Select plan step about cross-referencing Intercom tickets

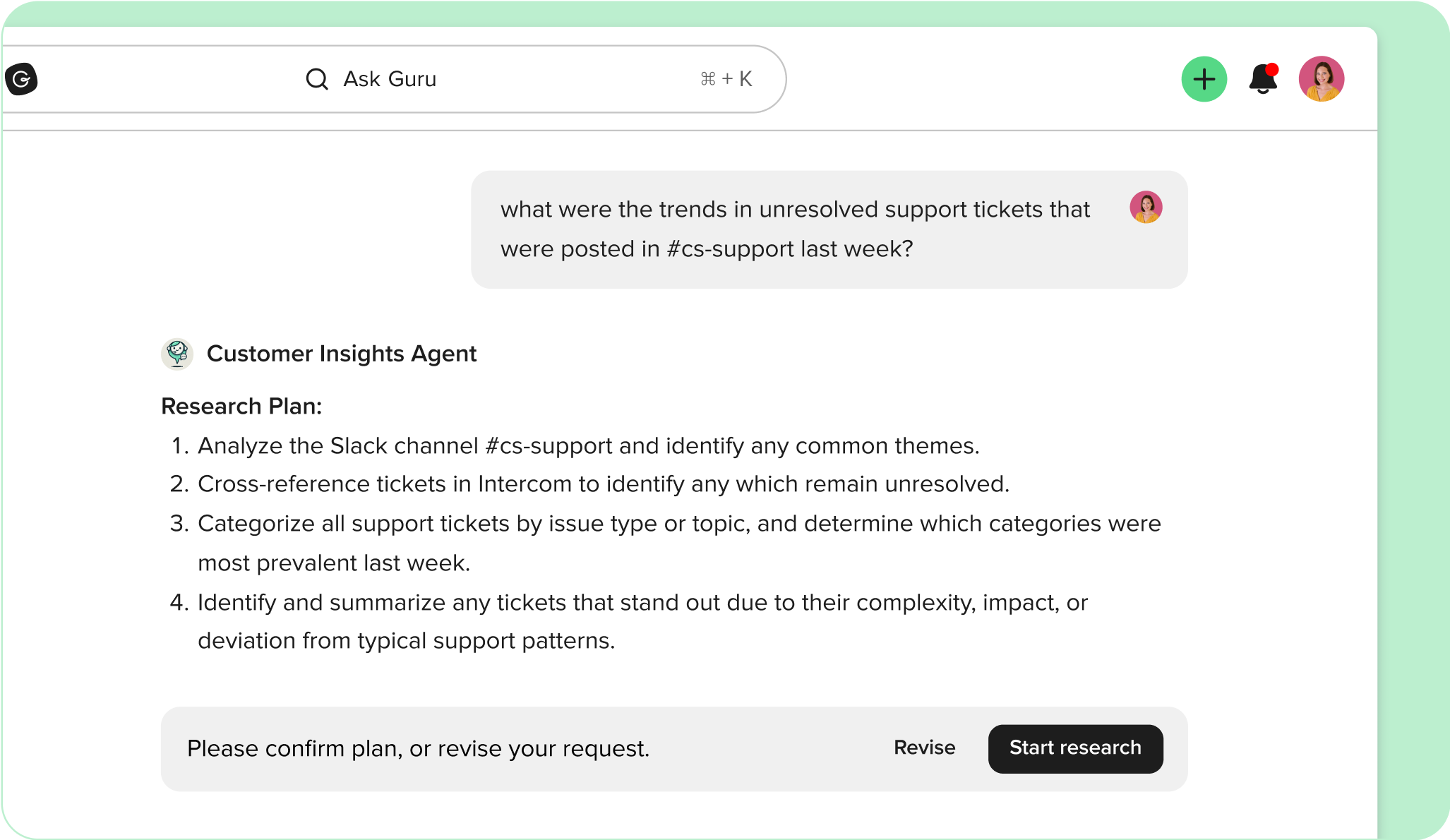[604, 484]
